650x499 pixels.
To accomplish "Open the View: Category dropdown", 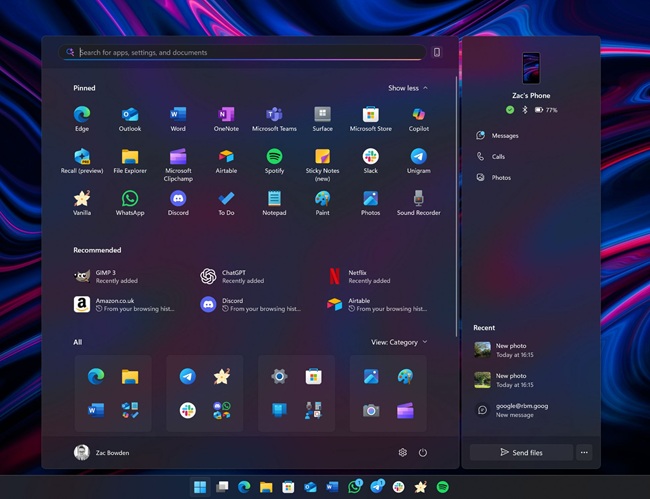I will [399, 342].
